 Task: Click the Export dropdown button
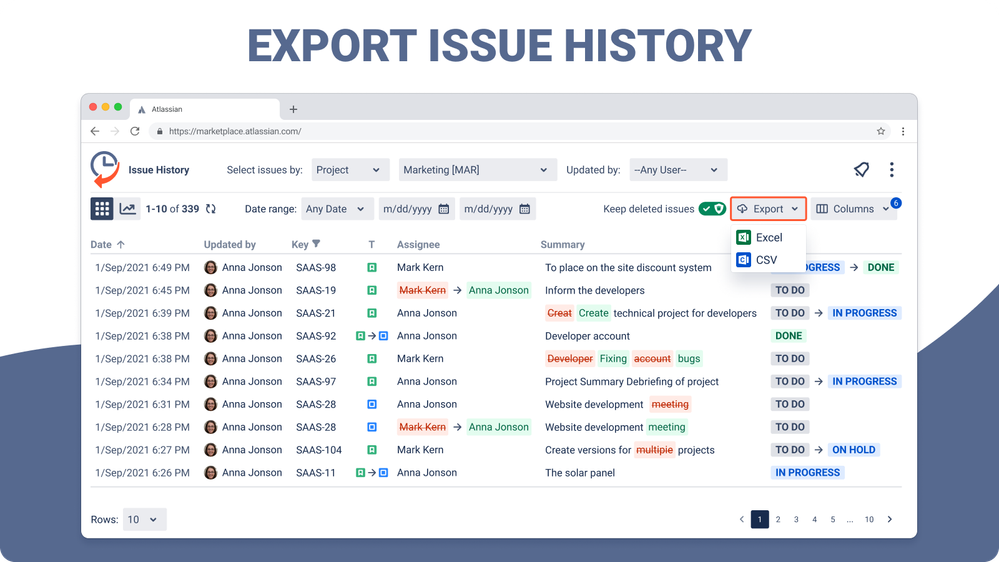pos(768,208)
